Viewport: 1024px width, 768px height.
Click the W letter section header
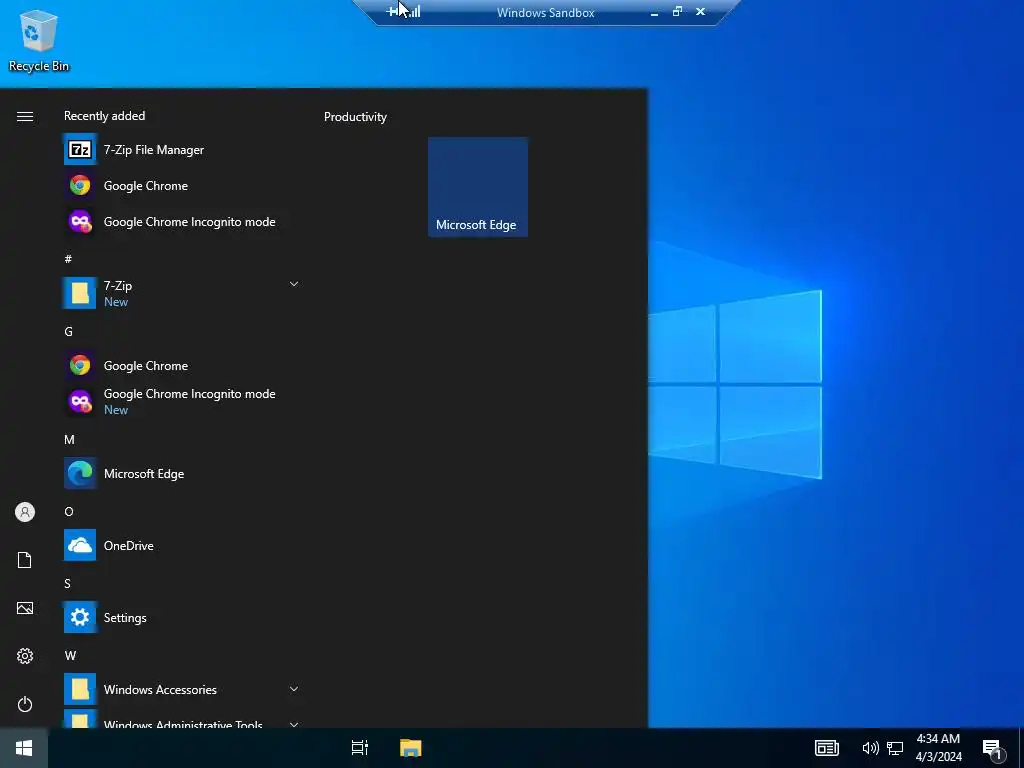(x=70, y=655)
